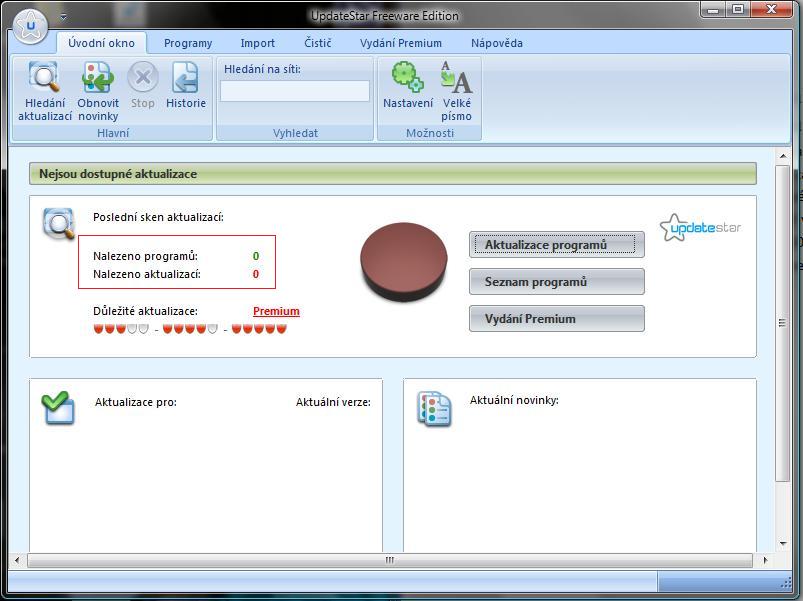Click the news document icon near Aktuální novinky

(434, 409)
